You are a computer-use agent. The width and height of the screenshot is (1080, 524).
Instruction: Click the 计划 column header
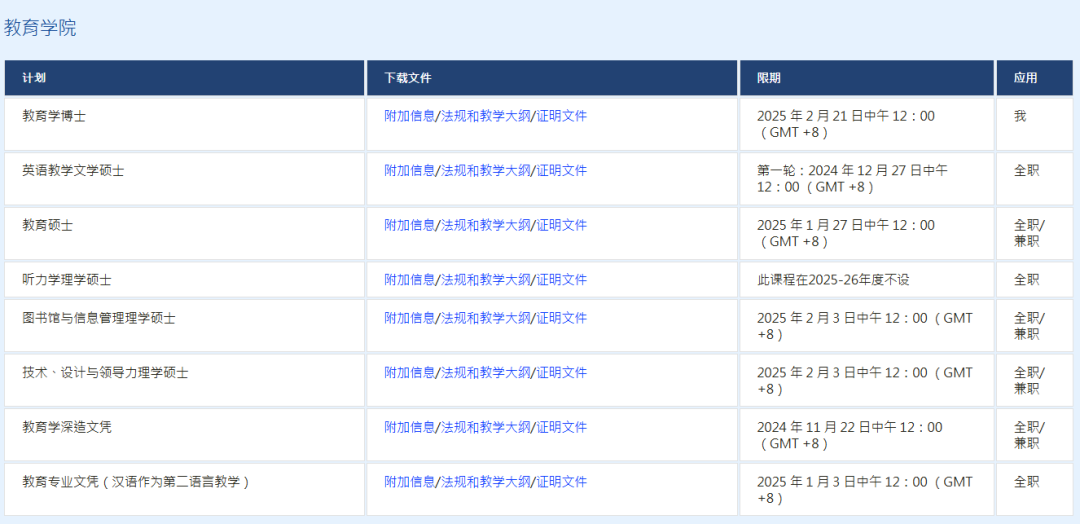coord(34,78)
